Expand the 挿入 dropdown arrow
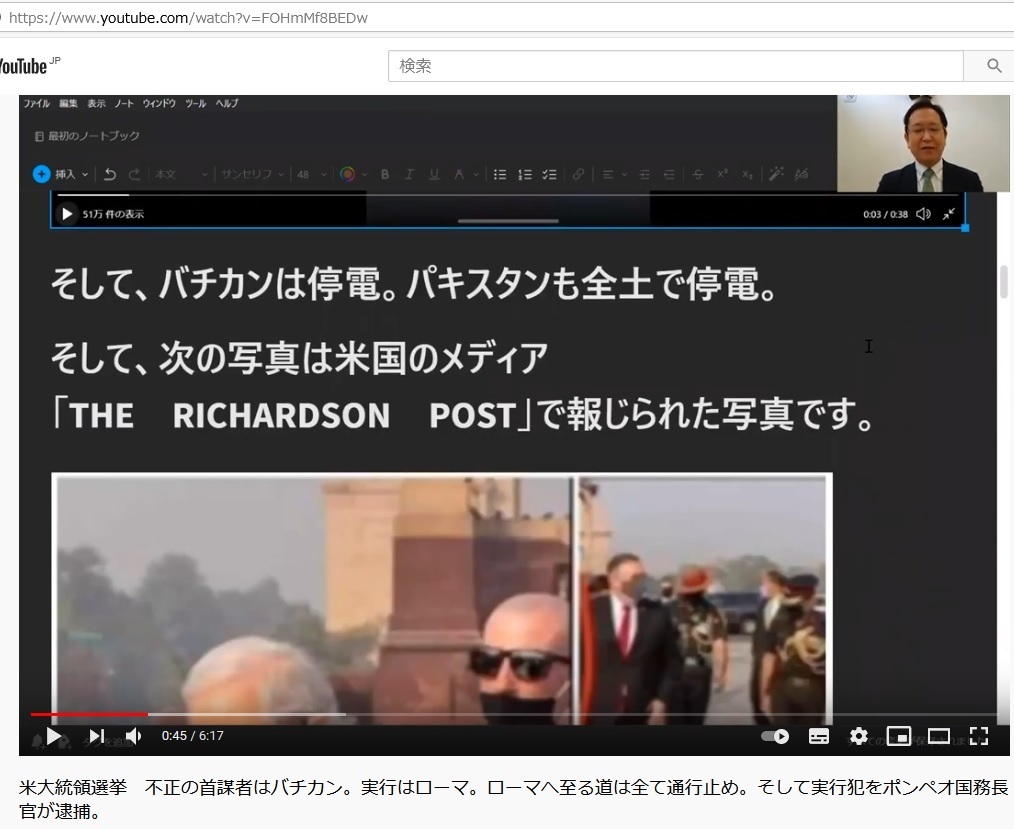Viewport: 1014px width, 829px height. [x=85, y=175]
